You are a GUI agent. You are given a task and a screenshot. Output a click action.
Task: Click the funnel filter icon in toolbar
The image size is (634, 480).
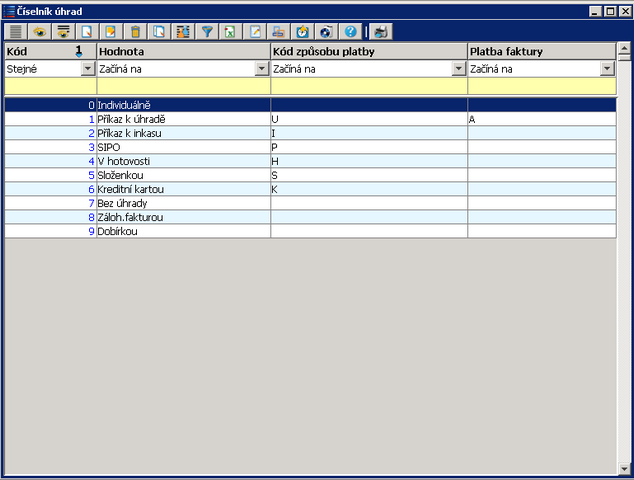[x=207, y=31]
